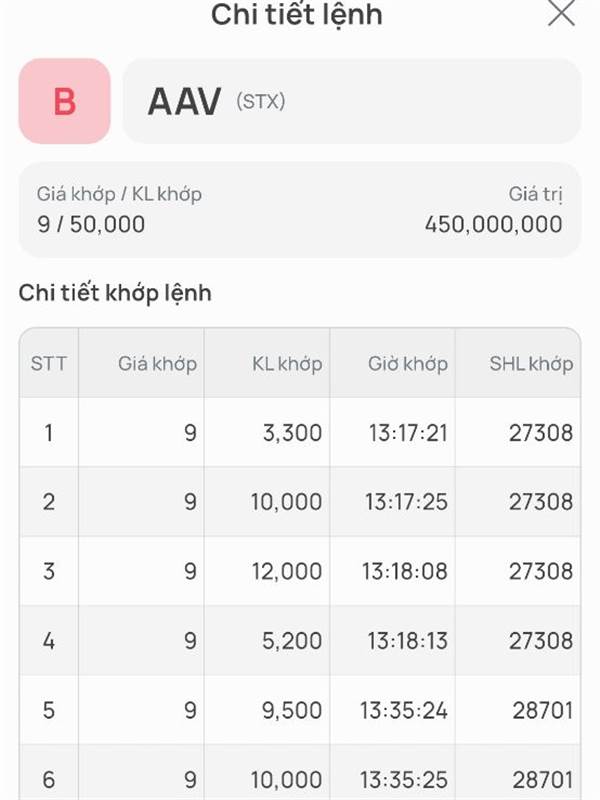
Task: Click the STT column header
Action: point(49,363)
